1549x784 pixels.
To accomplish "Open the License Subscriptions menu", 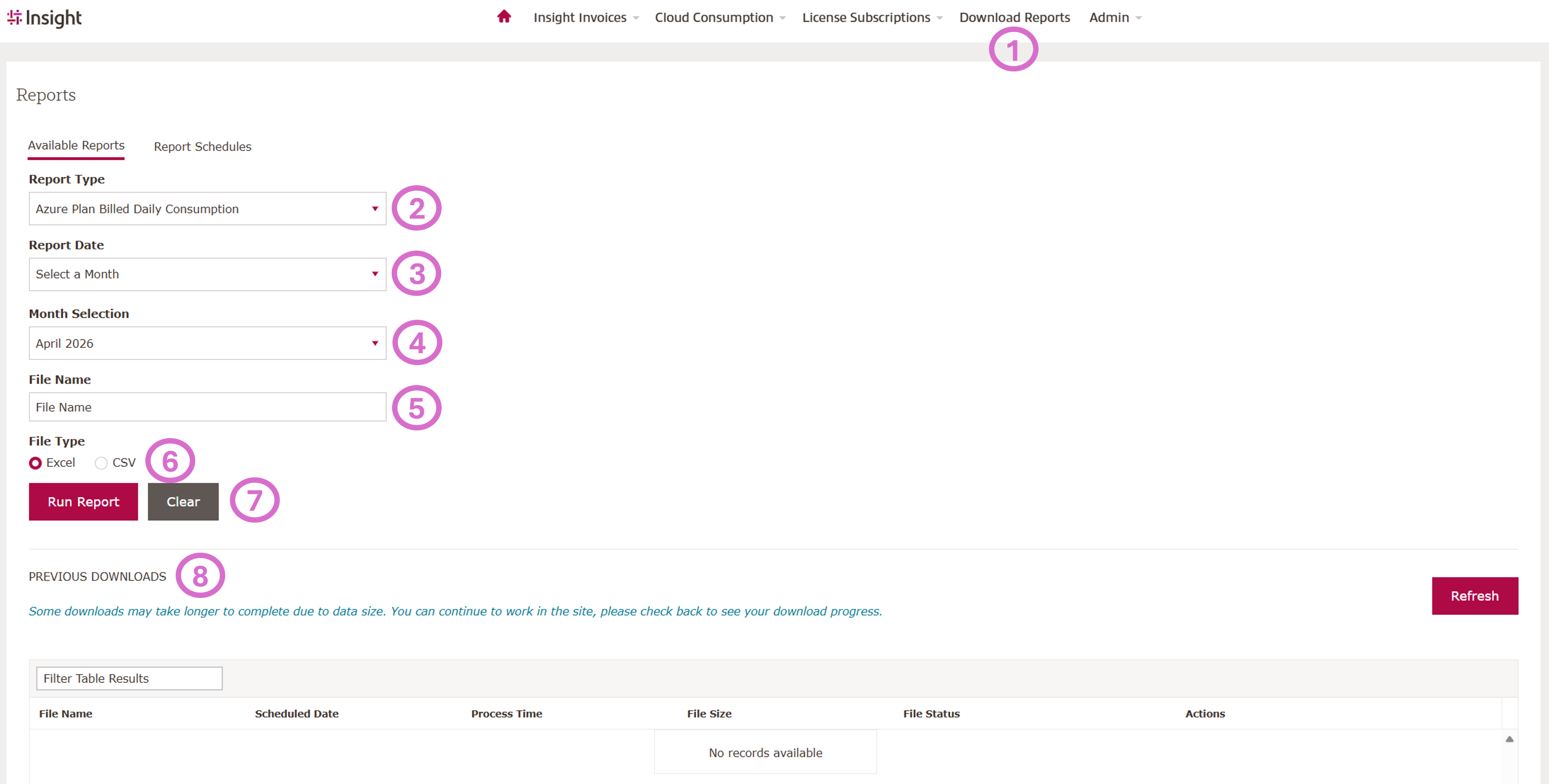I will pos(872,17).
